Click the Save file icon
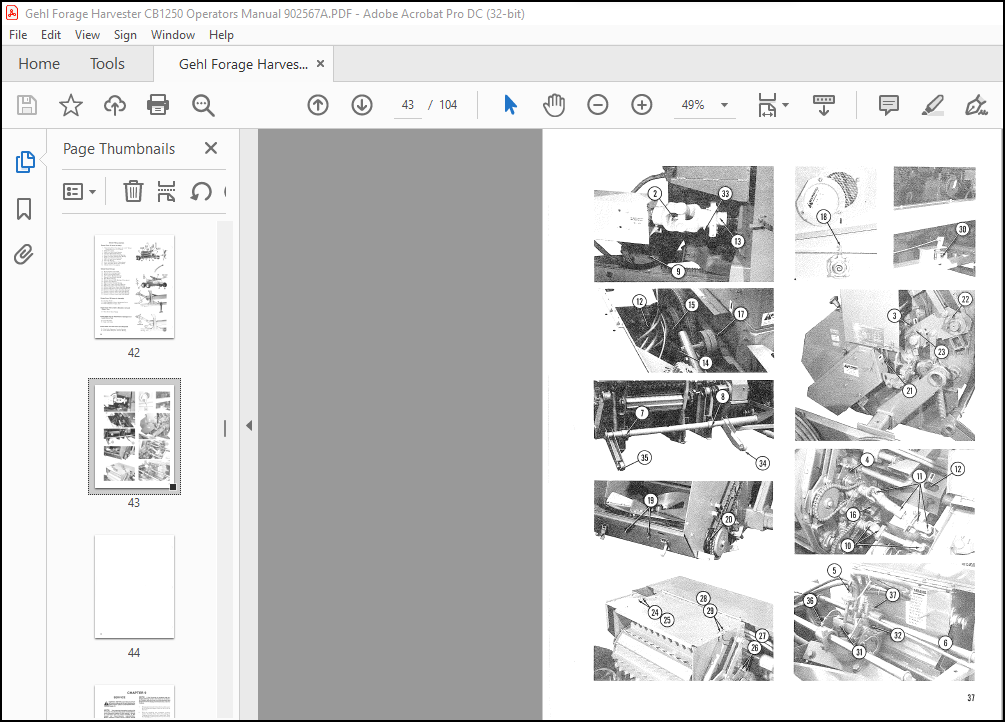 pos(27,105)
